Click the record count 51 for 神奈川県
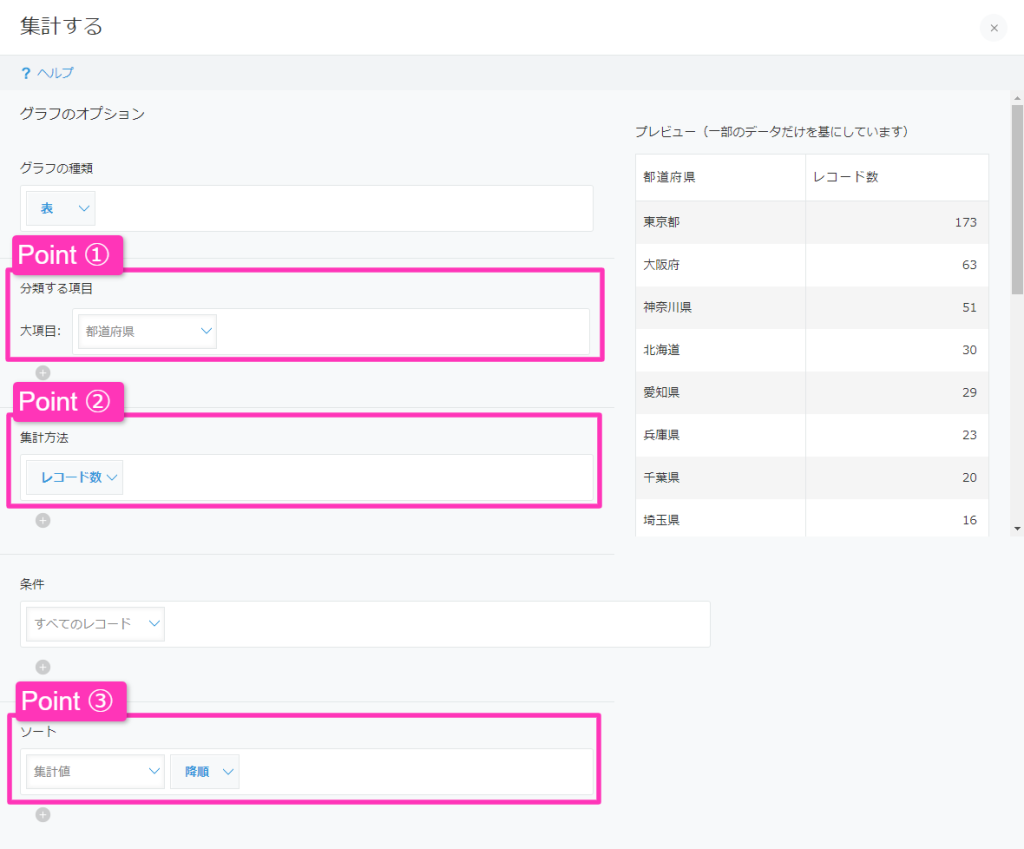Screen dimensions: 1024x849 click(969, 308)
